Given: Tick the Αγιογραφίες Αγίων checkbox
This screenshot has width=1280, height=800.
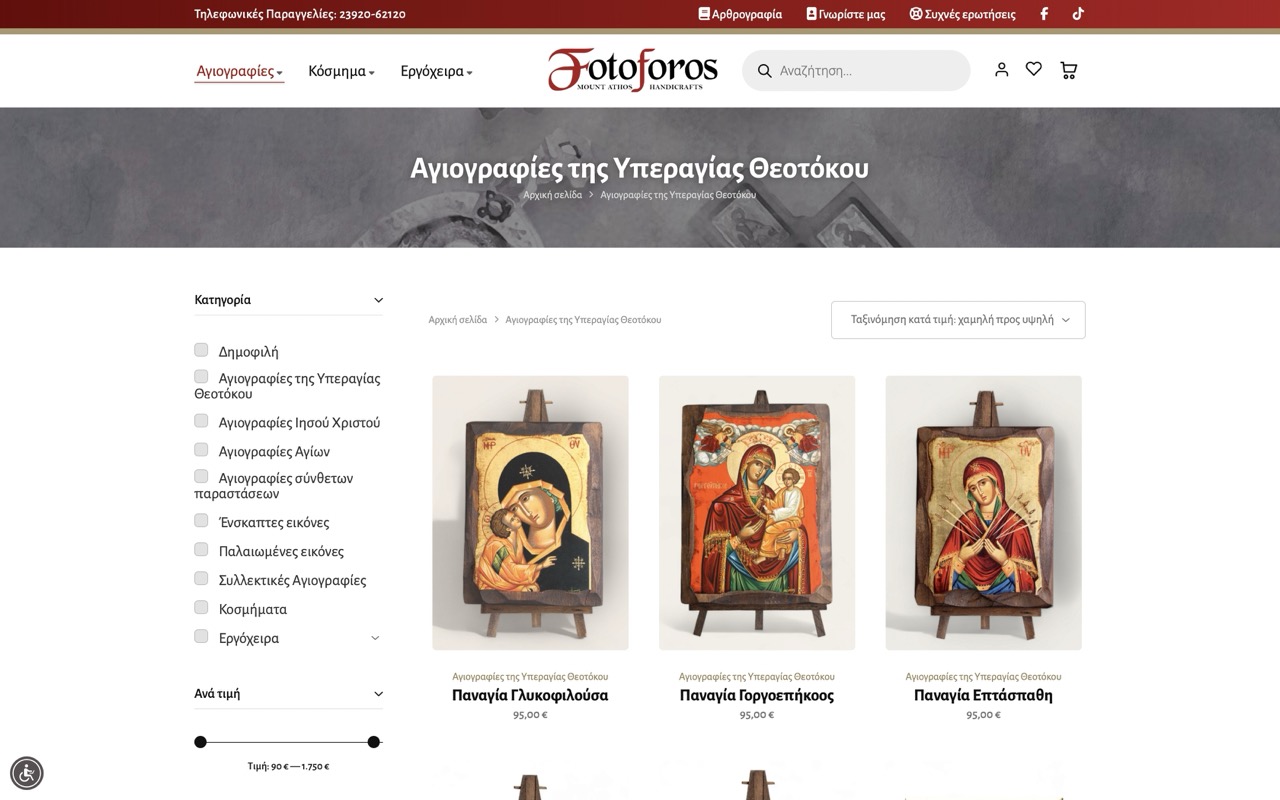Looking at the screenshot, I should (201, 450).
